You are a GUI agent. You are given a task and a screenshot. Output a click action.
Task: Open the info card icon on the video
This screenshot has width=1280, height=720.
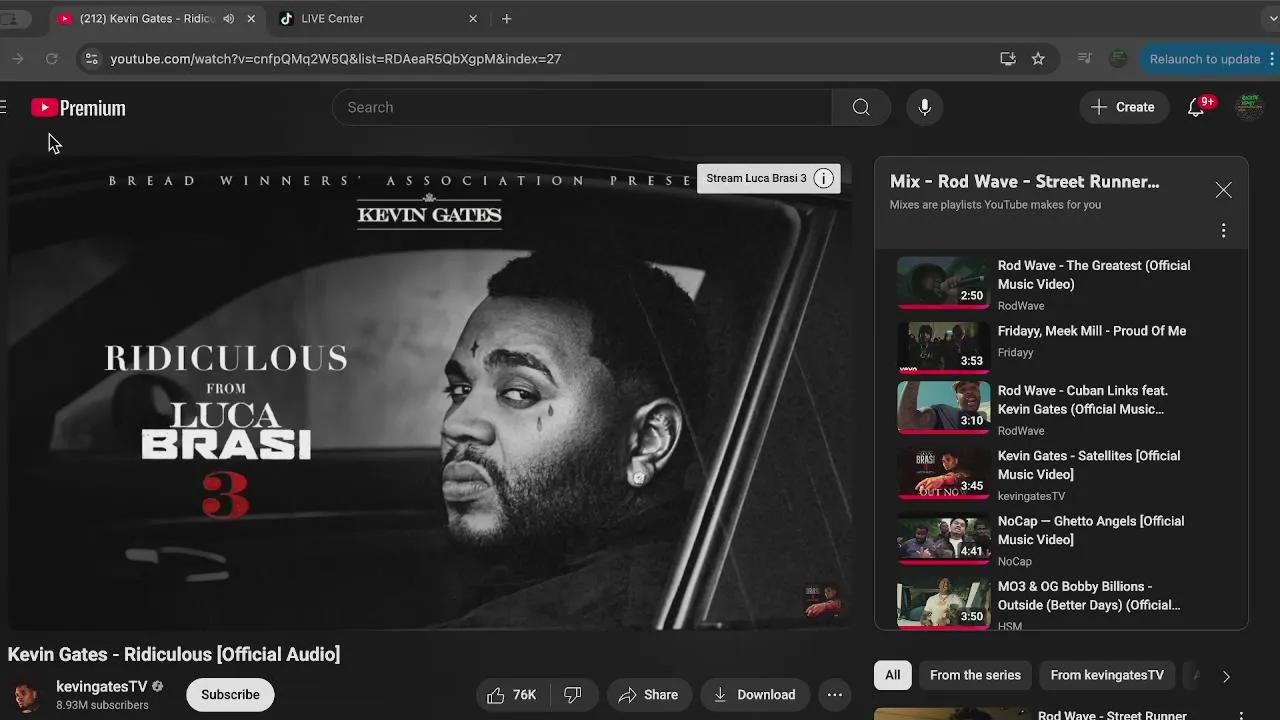[x=824, y=179]
